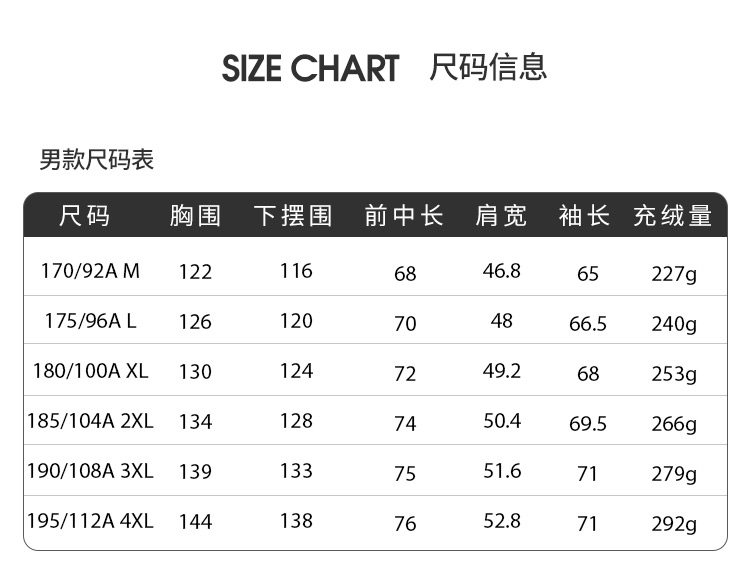Click the 227g fill weight value
This screenshot has height=574, width=750.
click(673, 273)
